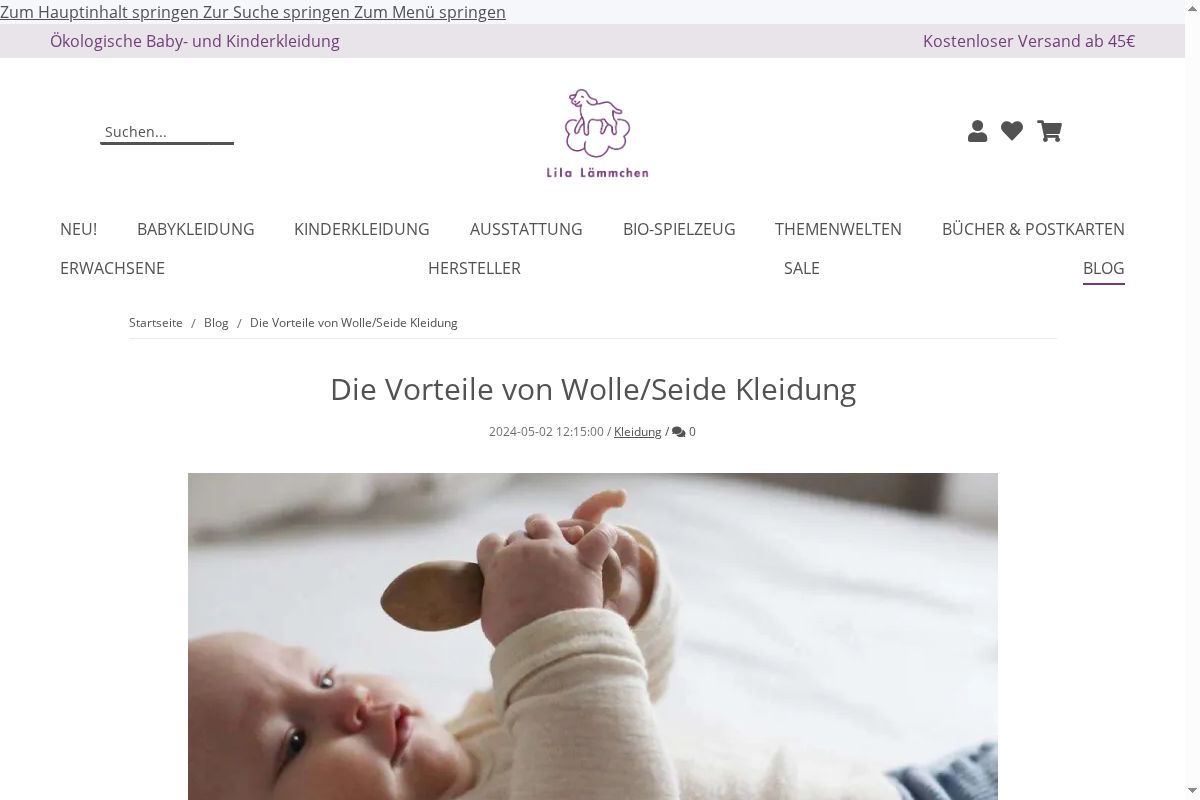
Task: Click the Lila Lämmchen lamb logo
Action: (598, 133)
